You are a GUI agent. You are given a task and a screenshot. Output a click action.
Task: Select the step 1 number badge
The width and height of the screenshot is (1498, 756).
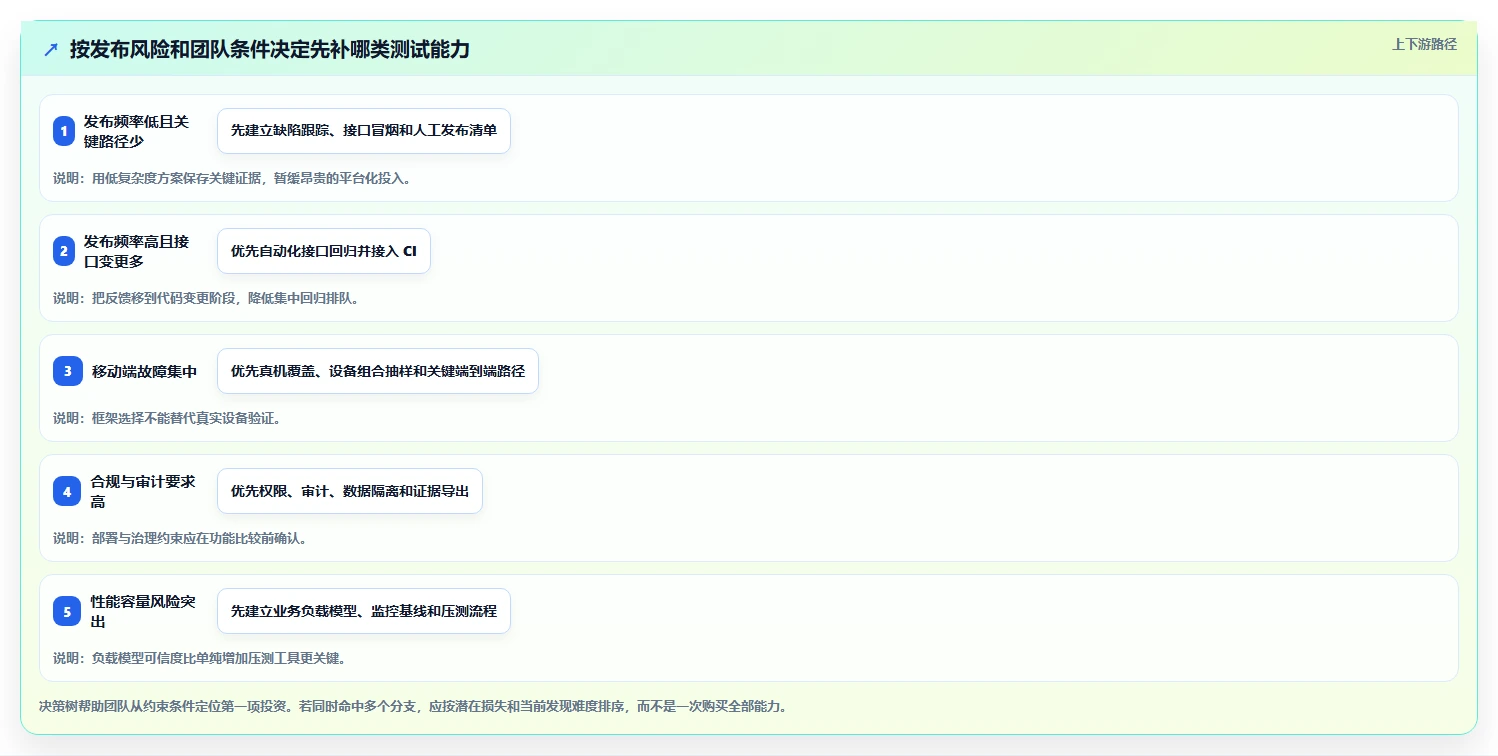pos(64,131)
